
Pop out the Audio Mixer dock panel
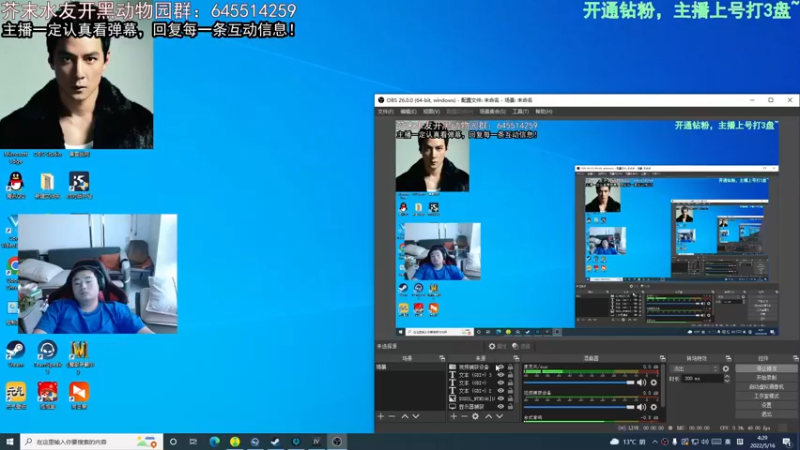tap(662, 358)
